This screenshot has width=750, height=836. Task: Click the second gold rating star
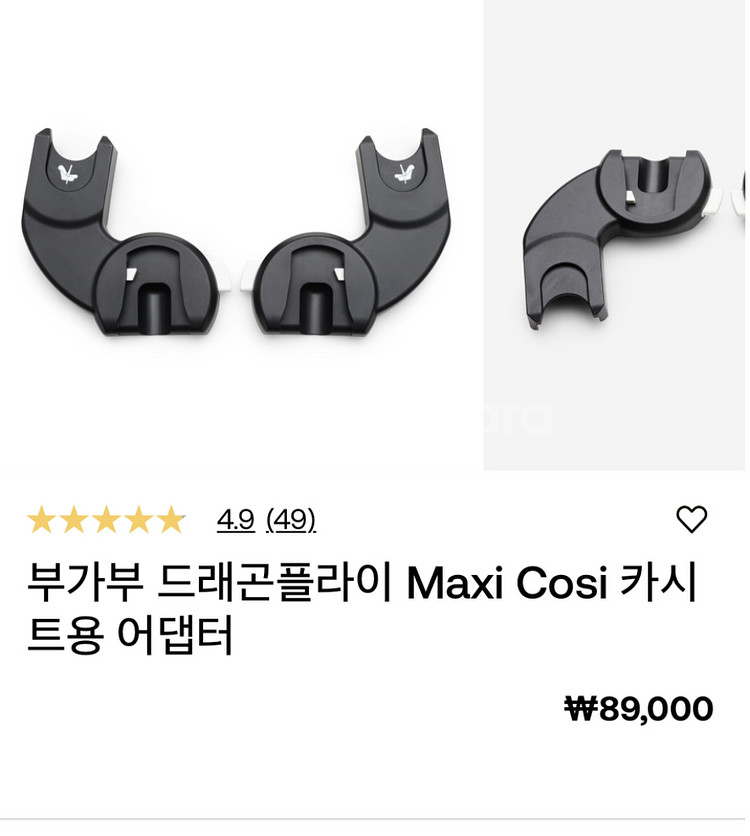74,519
